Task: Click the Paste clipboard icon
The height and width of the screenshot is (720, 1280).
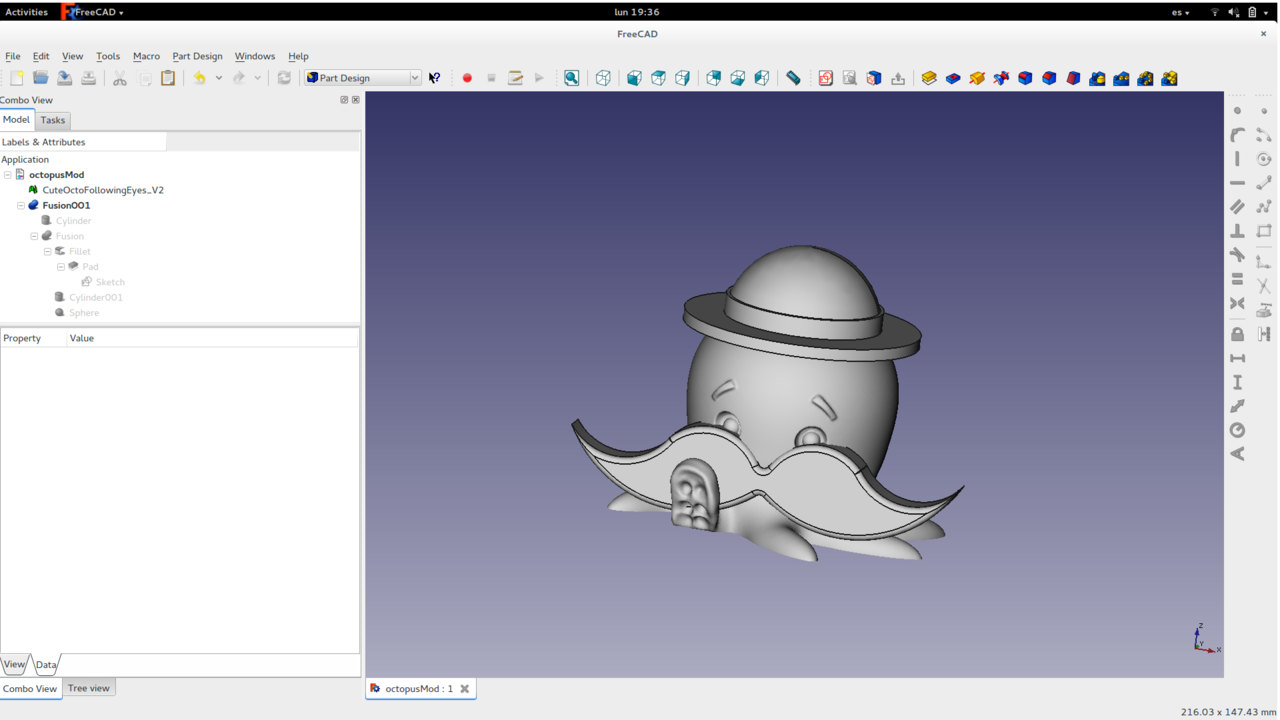Action: point(168,78)
